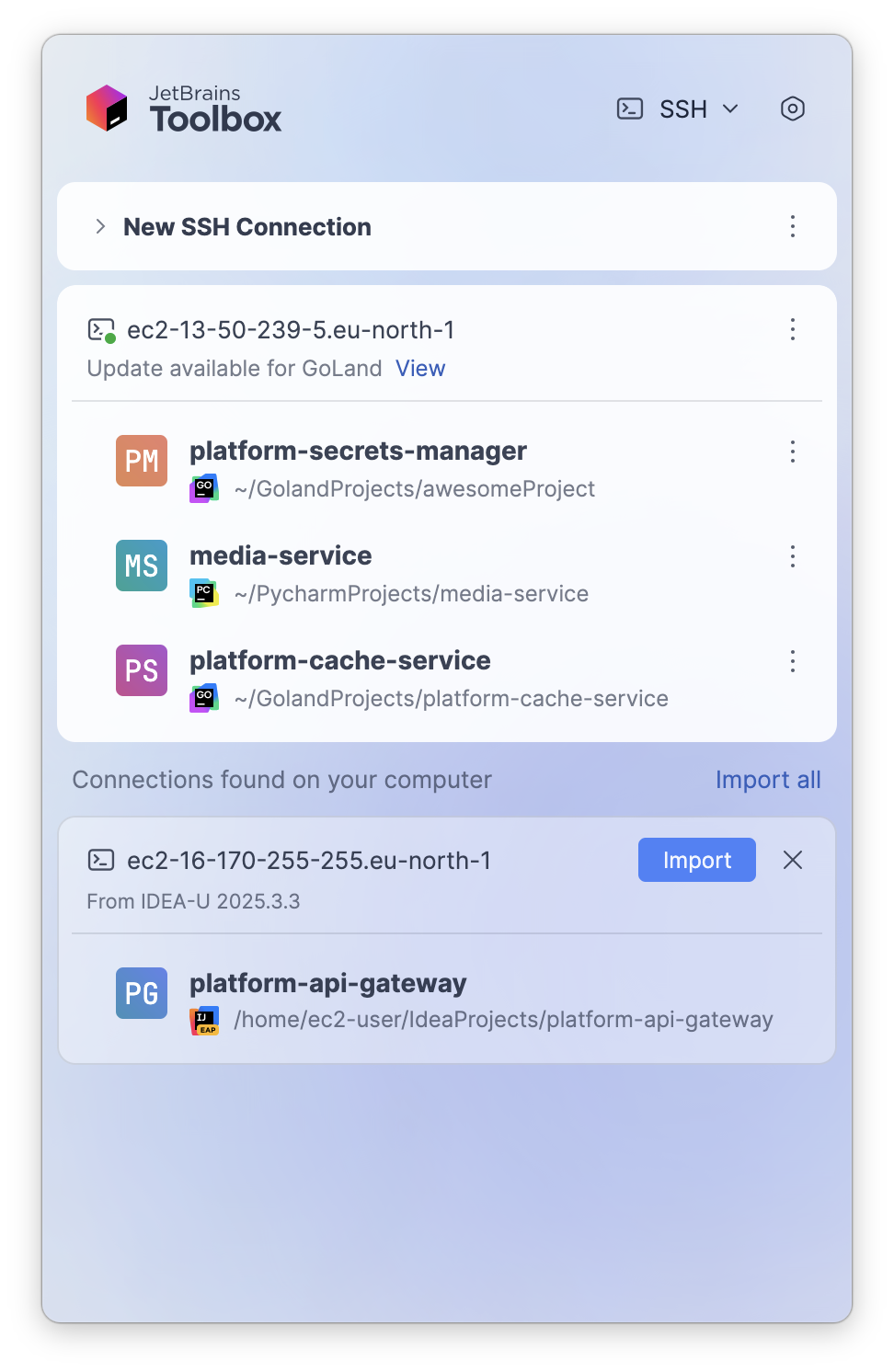Open the Toolbox settings hexagon icon

pos(792,109)
